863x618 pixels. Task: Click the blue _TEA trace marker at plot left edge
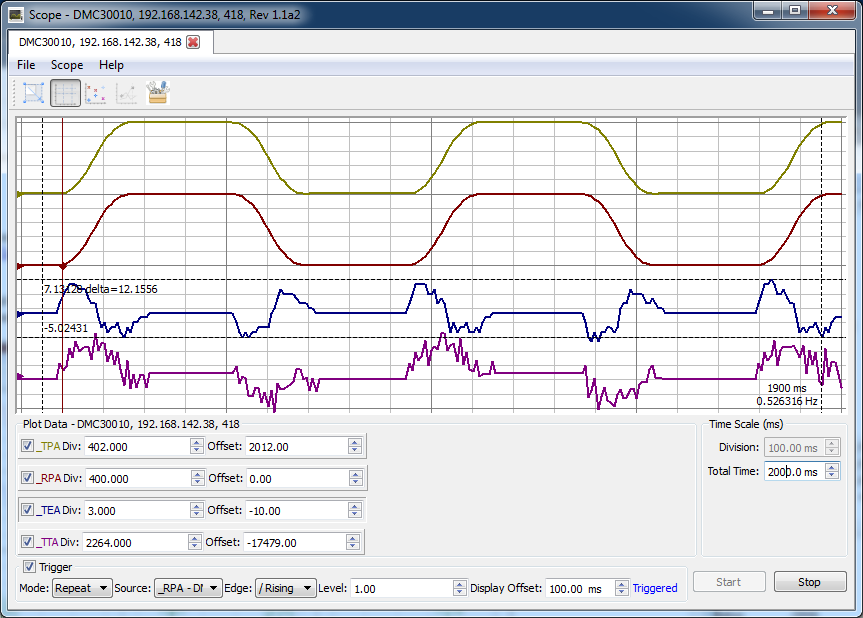point(20,314)
